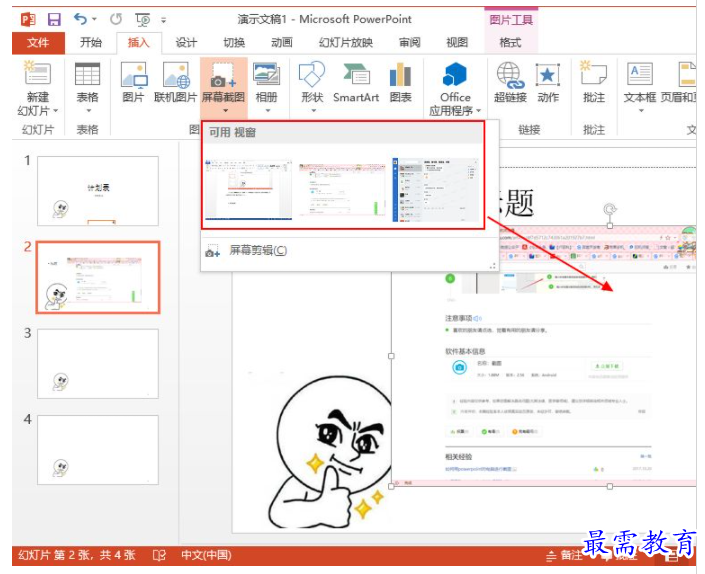Click the 中文(中国) language indicator
This screenshot has width=705, height=574.
[x=206, y=555]
